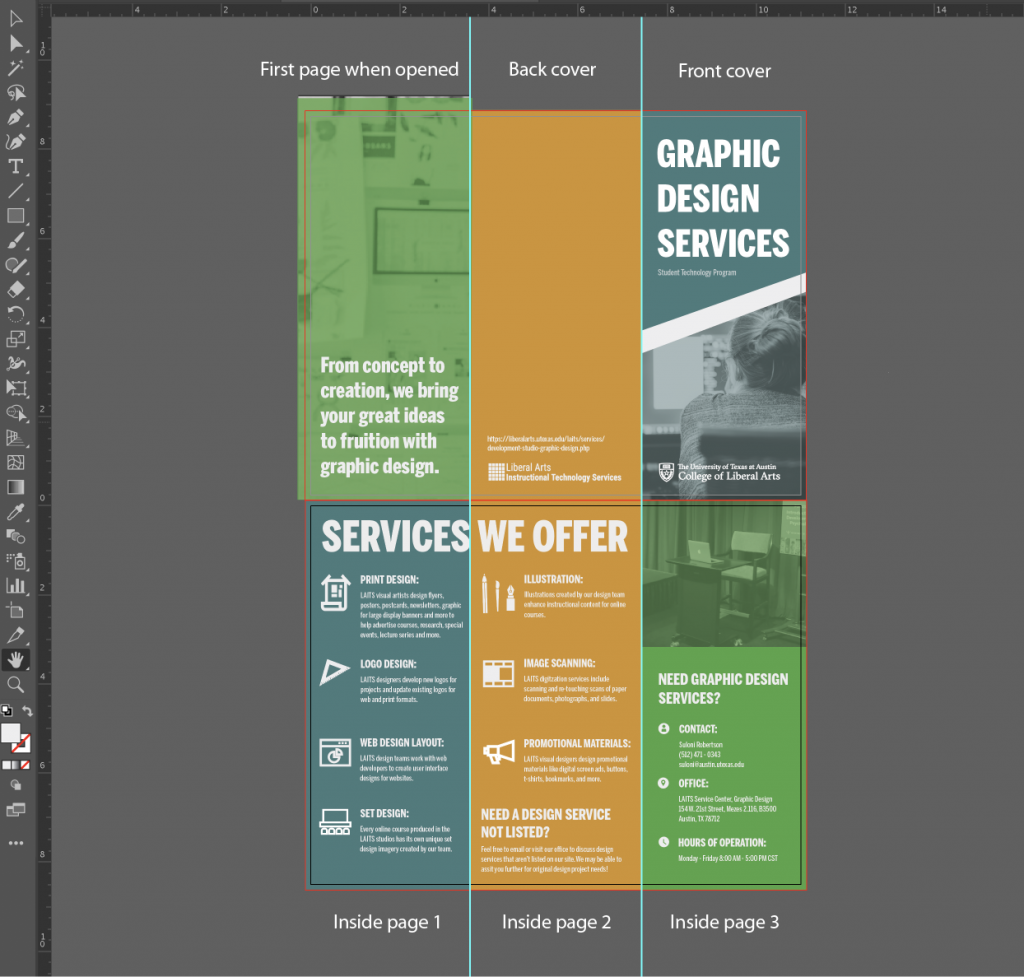Click the 'Back cover' label
The width and height of the screenshot is (1024, 977).
(552, 69)
